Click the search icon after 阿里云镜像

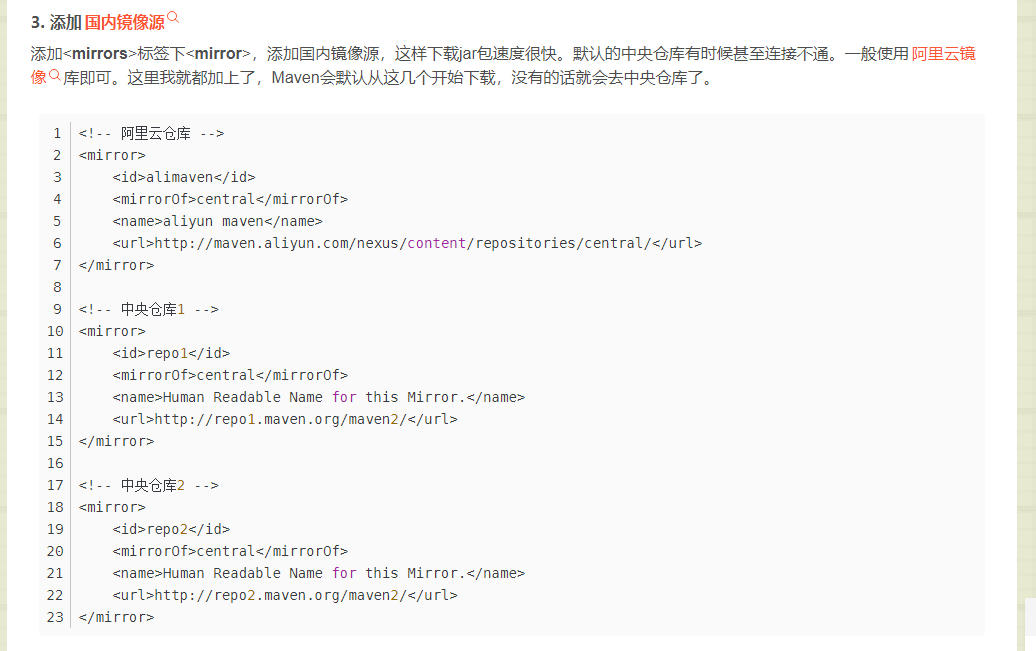(x=55, y=75)
